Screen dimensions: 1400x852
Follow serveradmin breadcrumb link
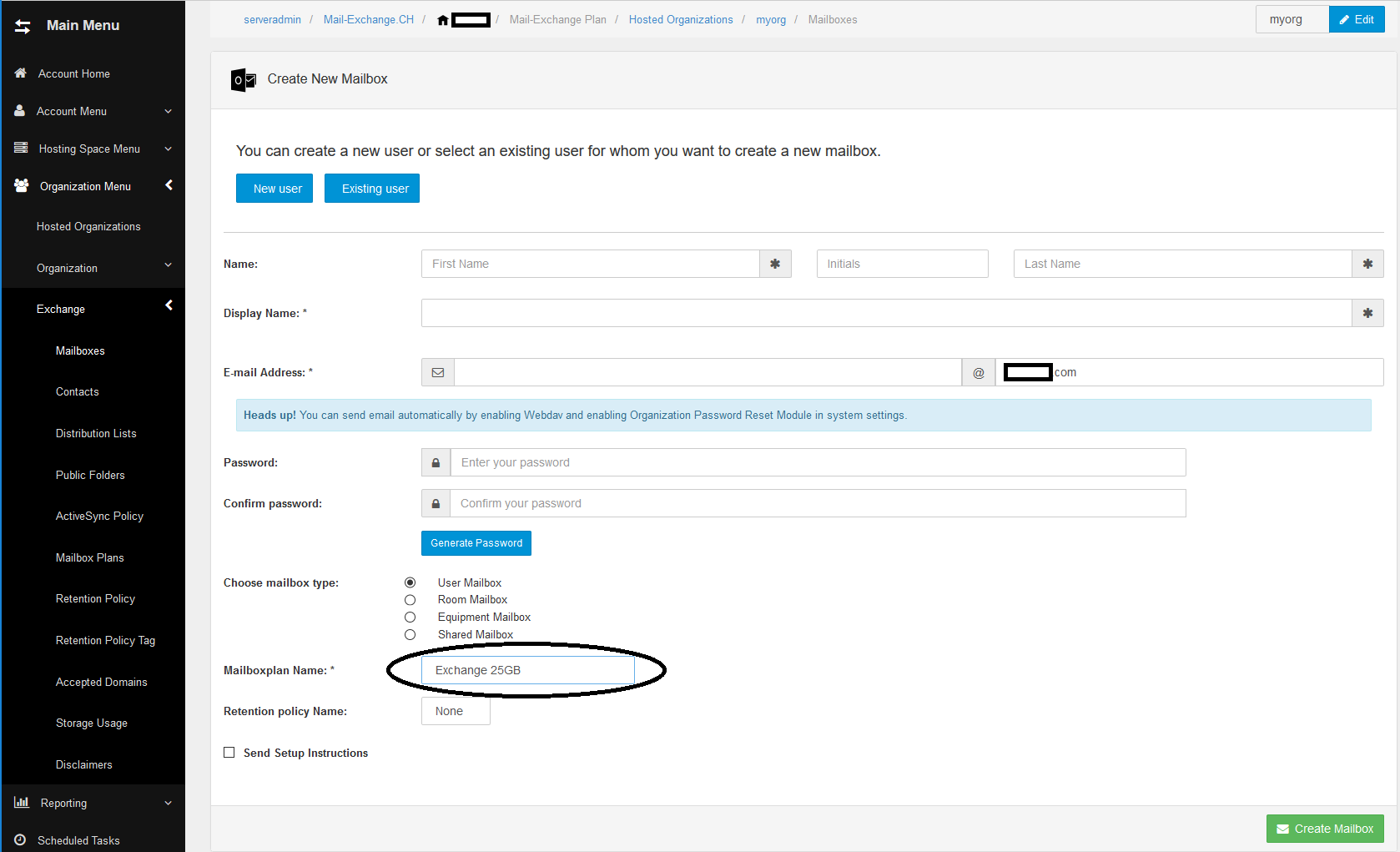click(x=272, y=20)
